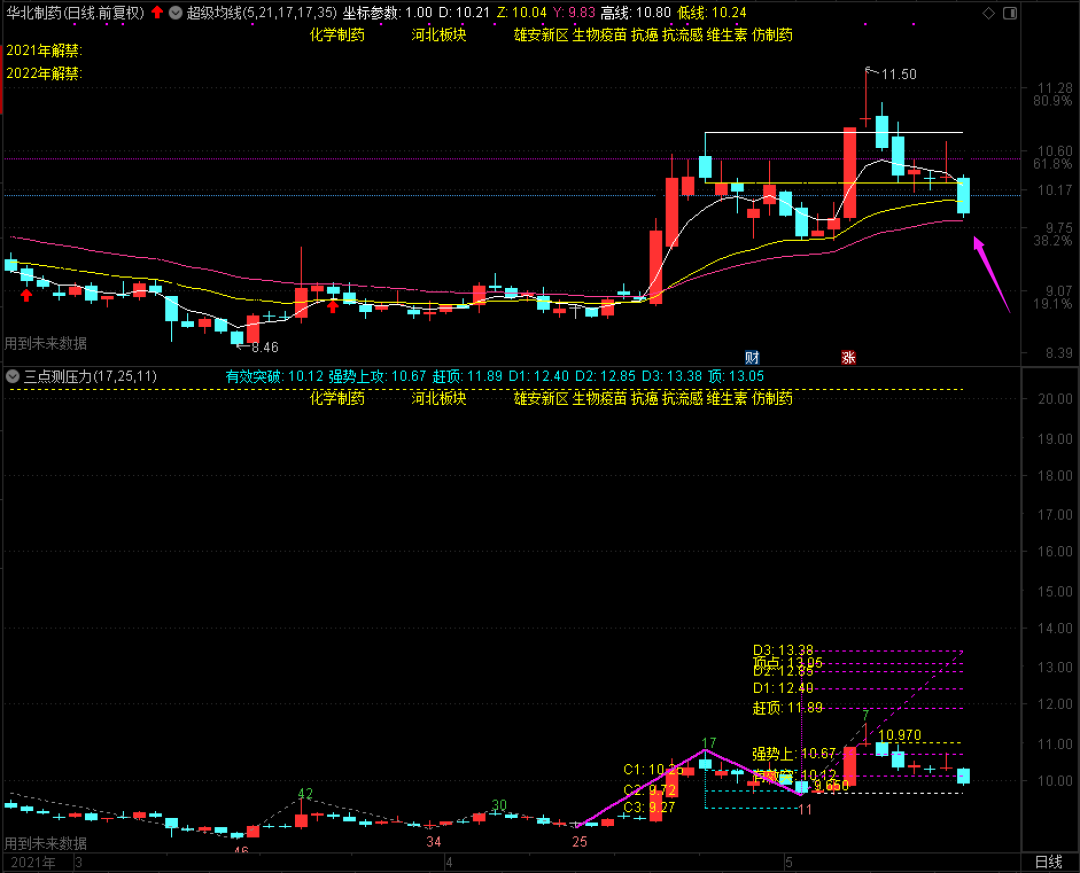Click 用到未来数据 notice in upper chart

click(x=45, y=343)
